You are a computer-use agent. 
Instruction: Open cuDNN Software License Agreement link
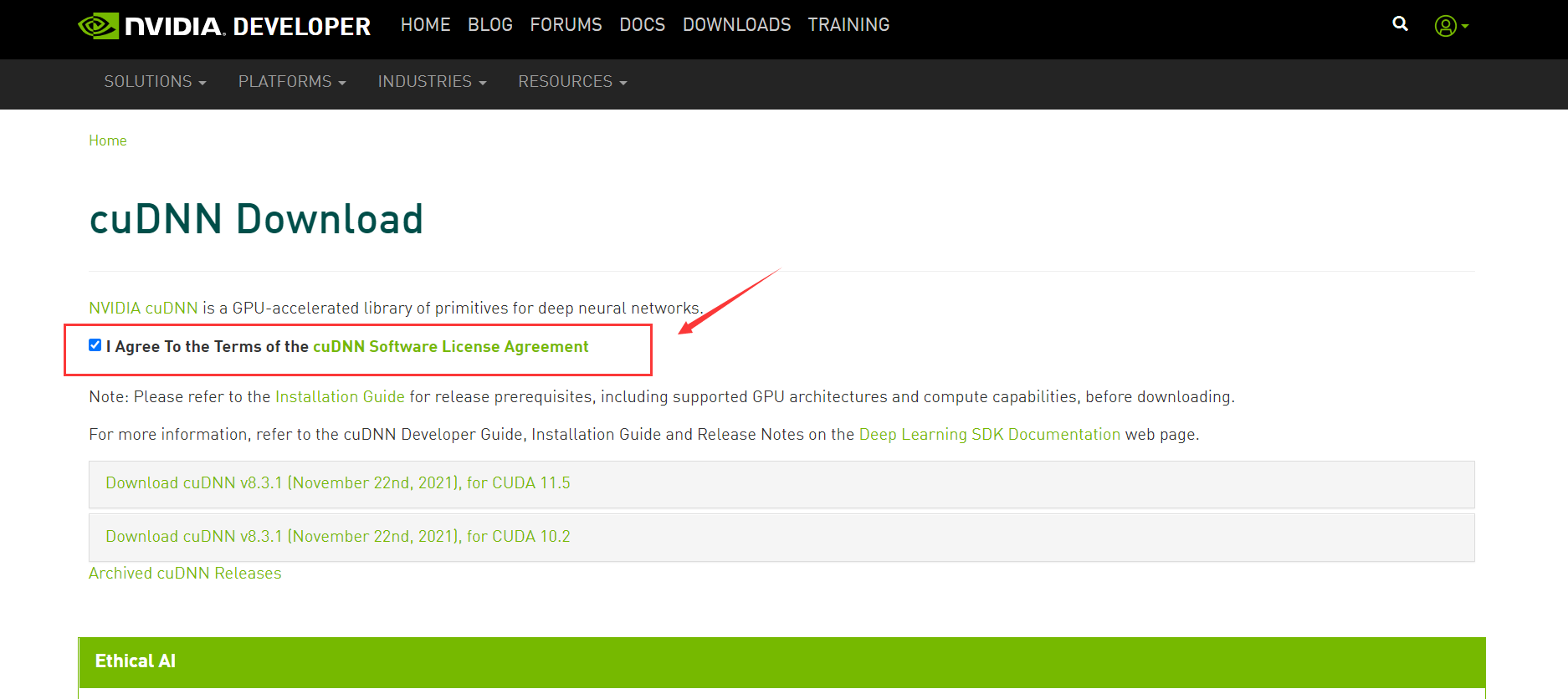450,346
